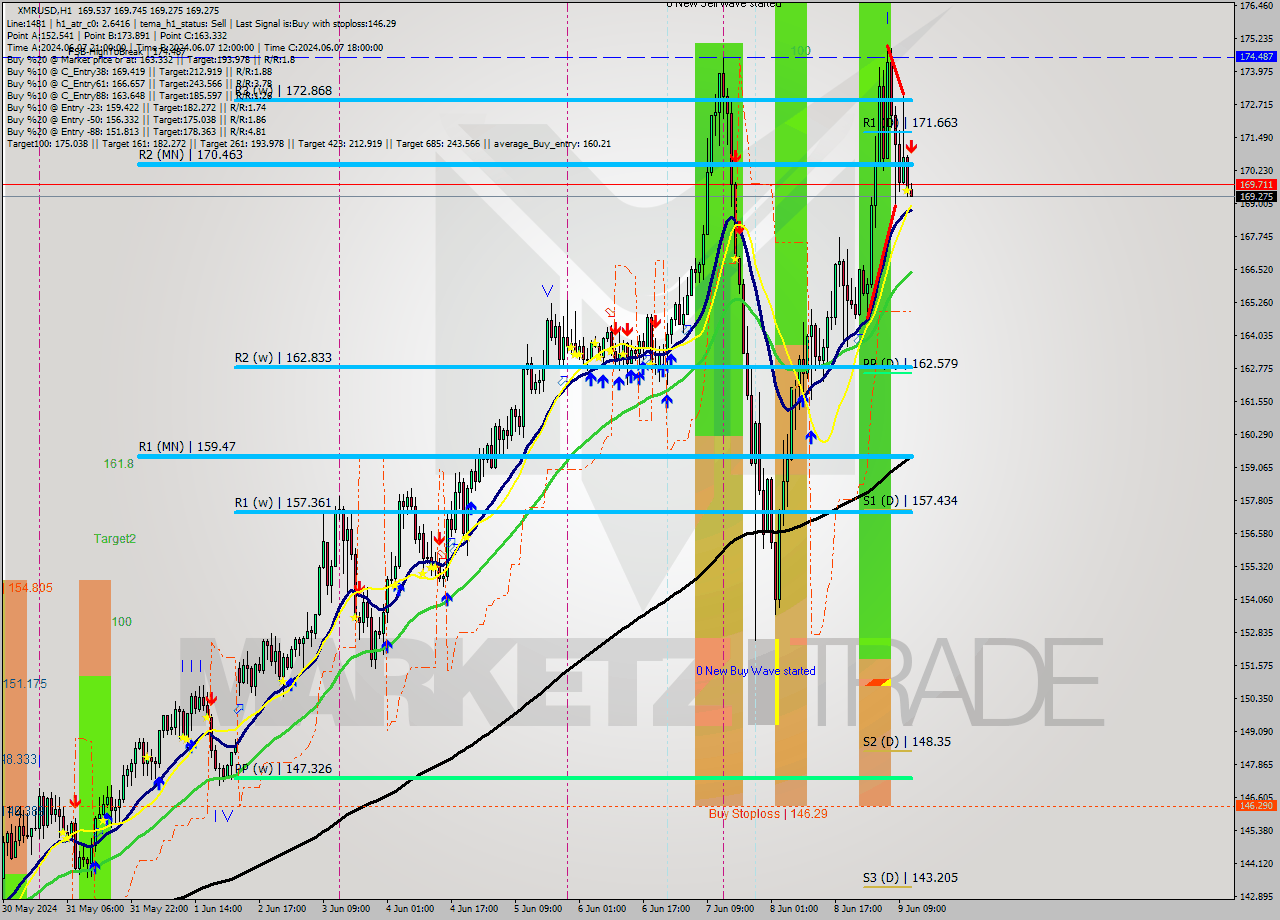The width and height of the screenshot is (1280, 920).
Task: Select the 'Buy %10 @ Entry -23: 159.422' row
Action: point(139,107)
